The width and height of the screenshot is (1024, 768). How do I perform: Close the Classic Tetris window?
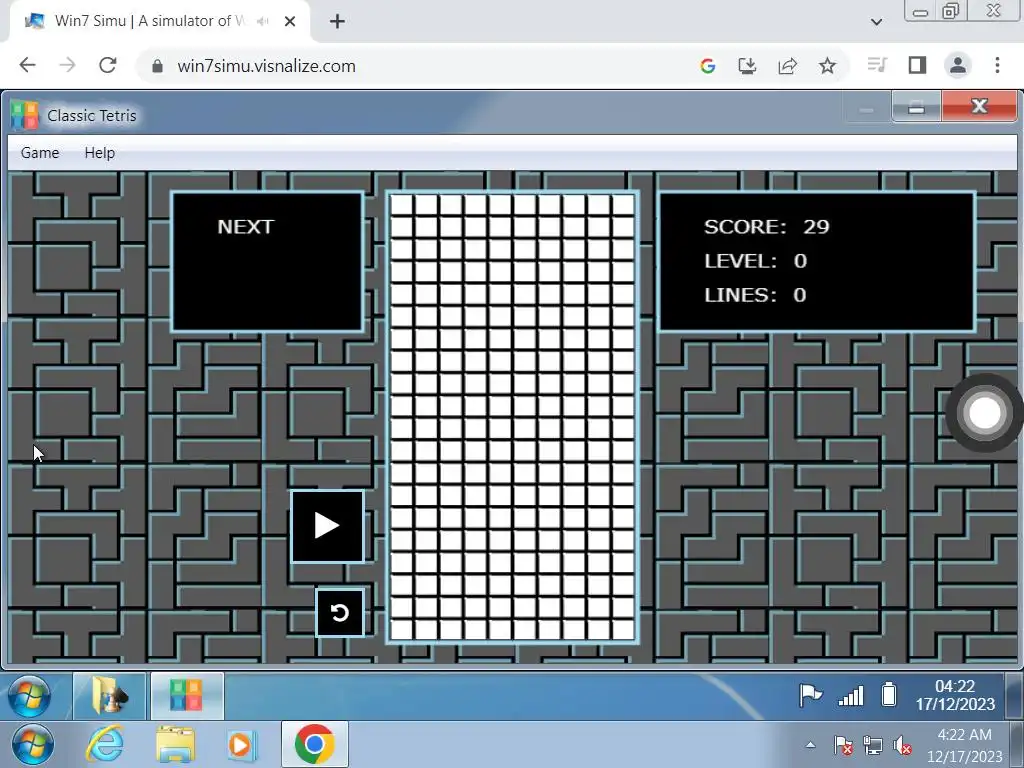click(x=979, y=106)
